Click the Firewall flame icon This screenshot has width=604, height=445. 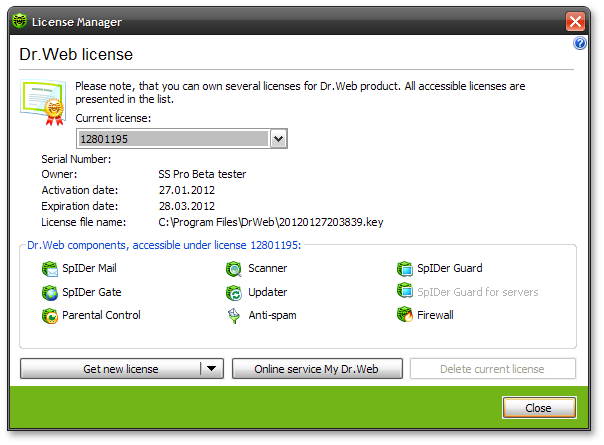click(405, 314)
